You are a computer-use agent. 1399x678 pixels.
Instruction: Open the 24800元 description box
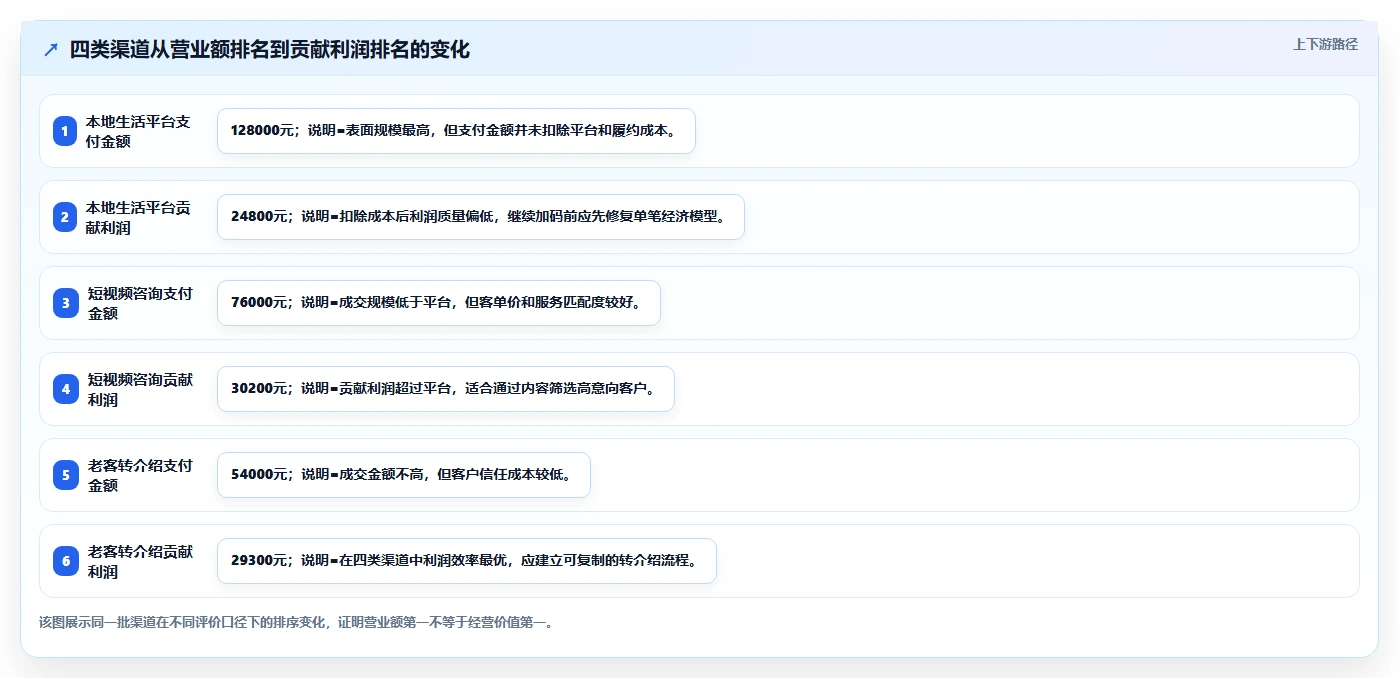point(481,217)
